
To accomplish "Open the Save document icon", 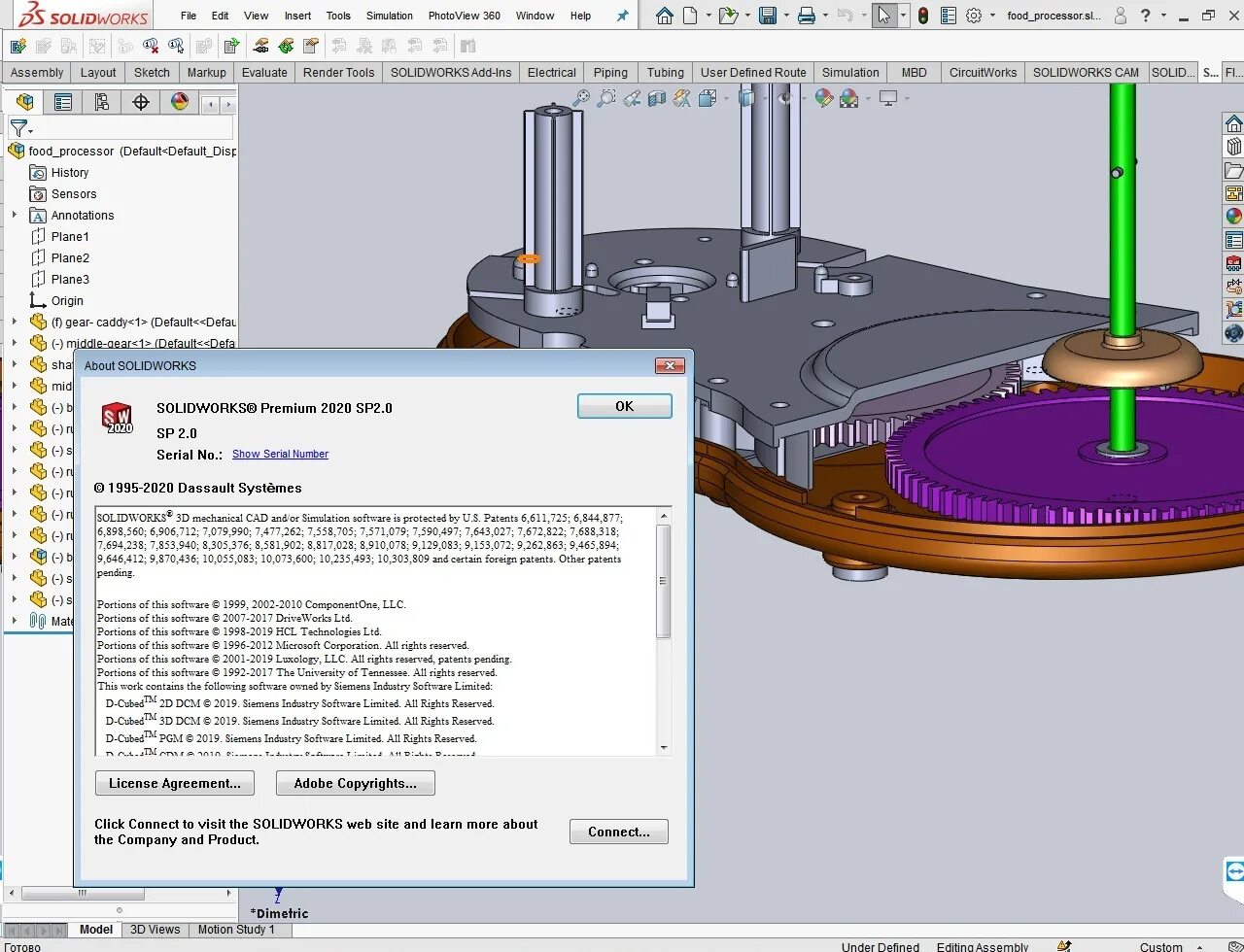I will click(x=767, y=16).
